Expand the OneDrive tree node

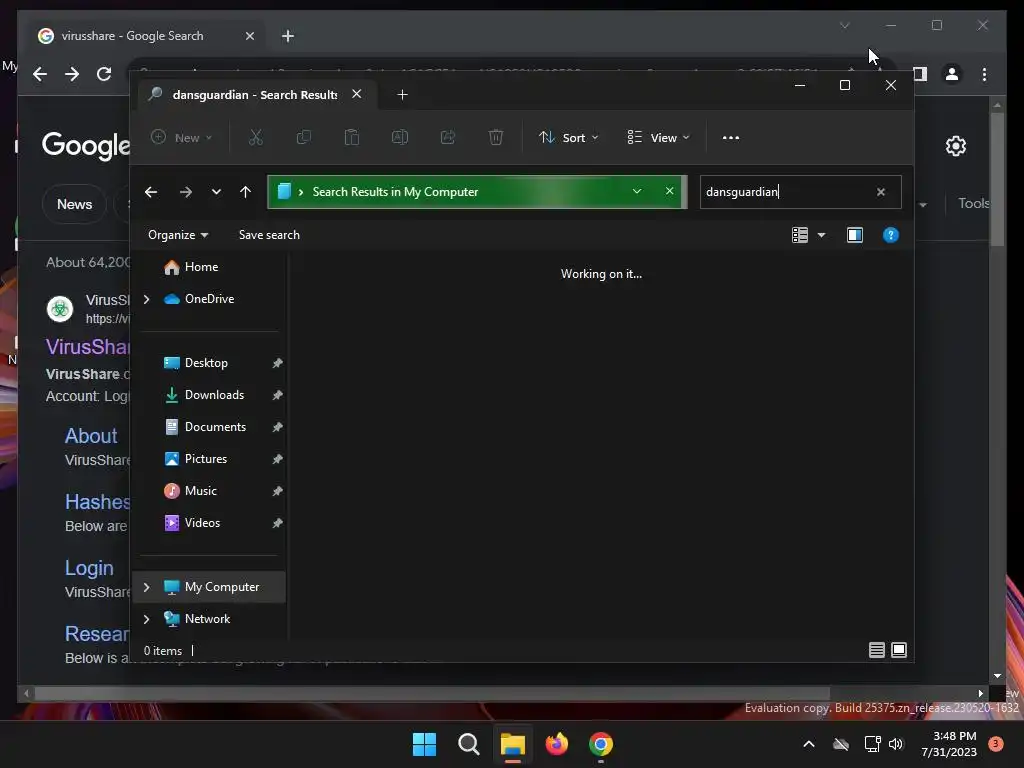(x=146, y=299)
